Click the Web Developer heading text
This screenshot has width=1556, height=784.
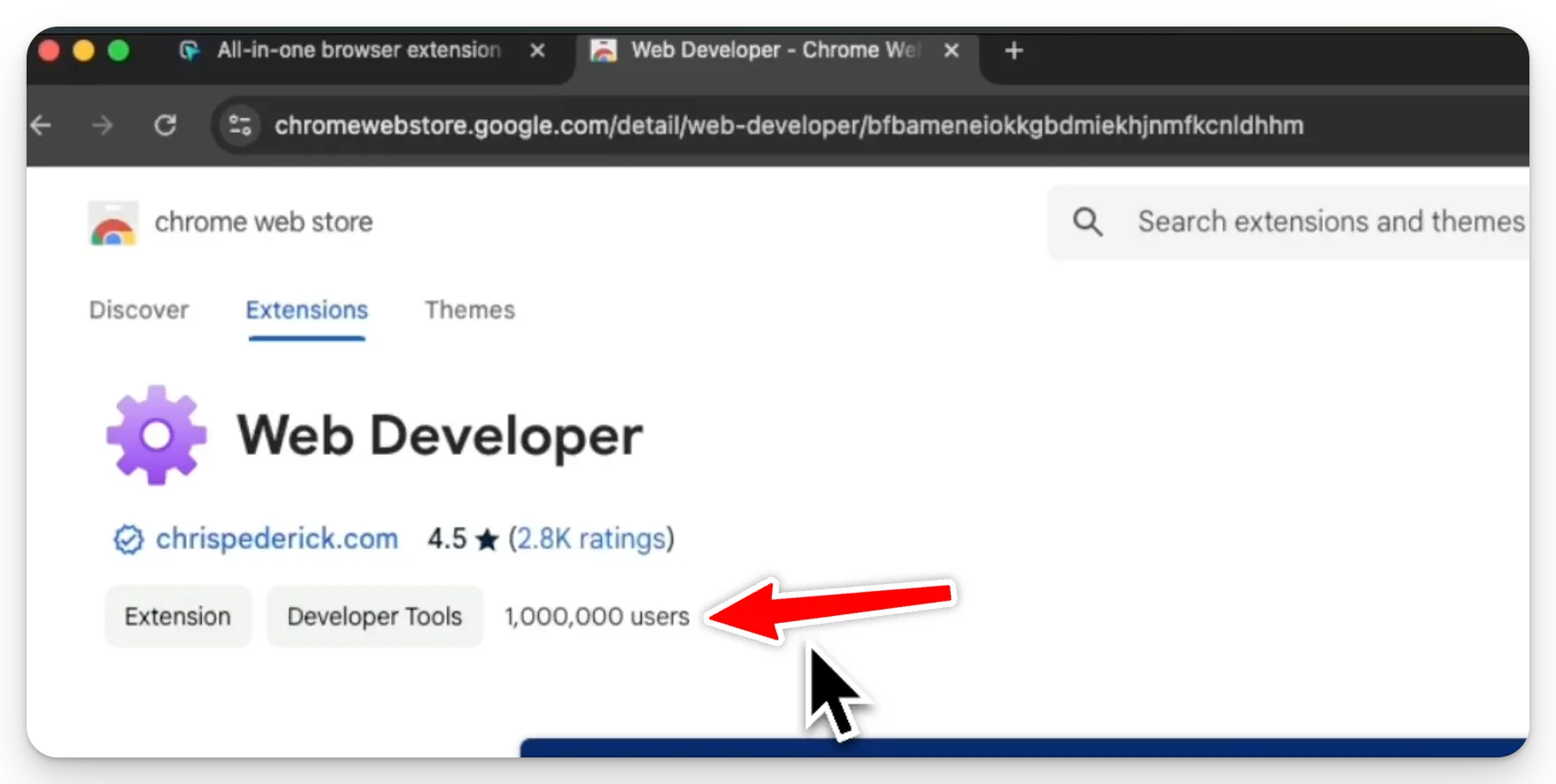(x=440, y=436)
